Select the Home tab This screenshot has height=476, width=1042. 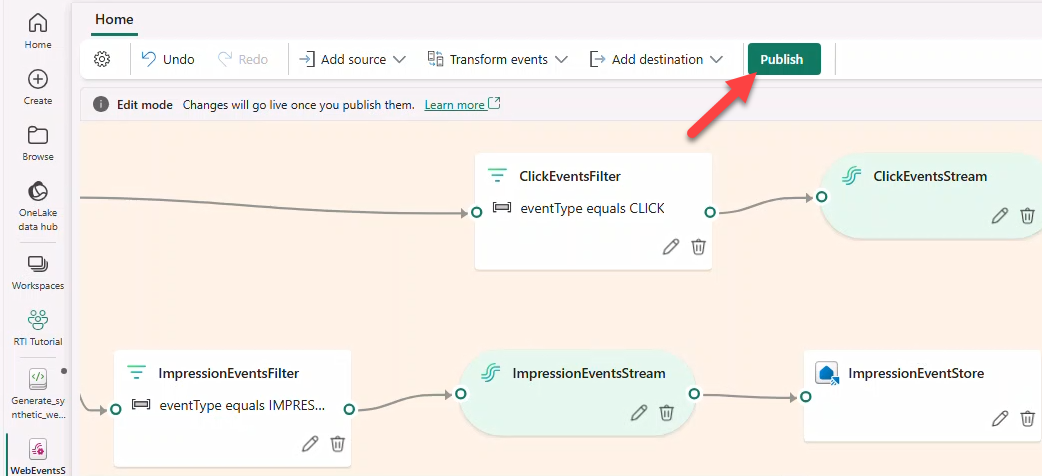114,19
